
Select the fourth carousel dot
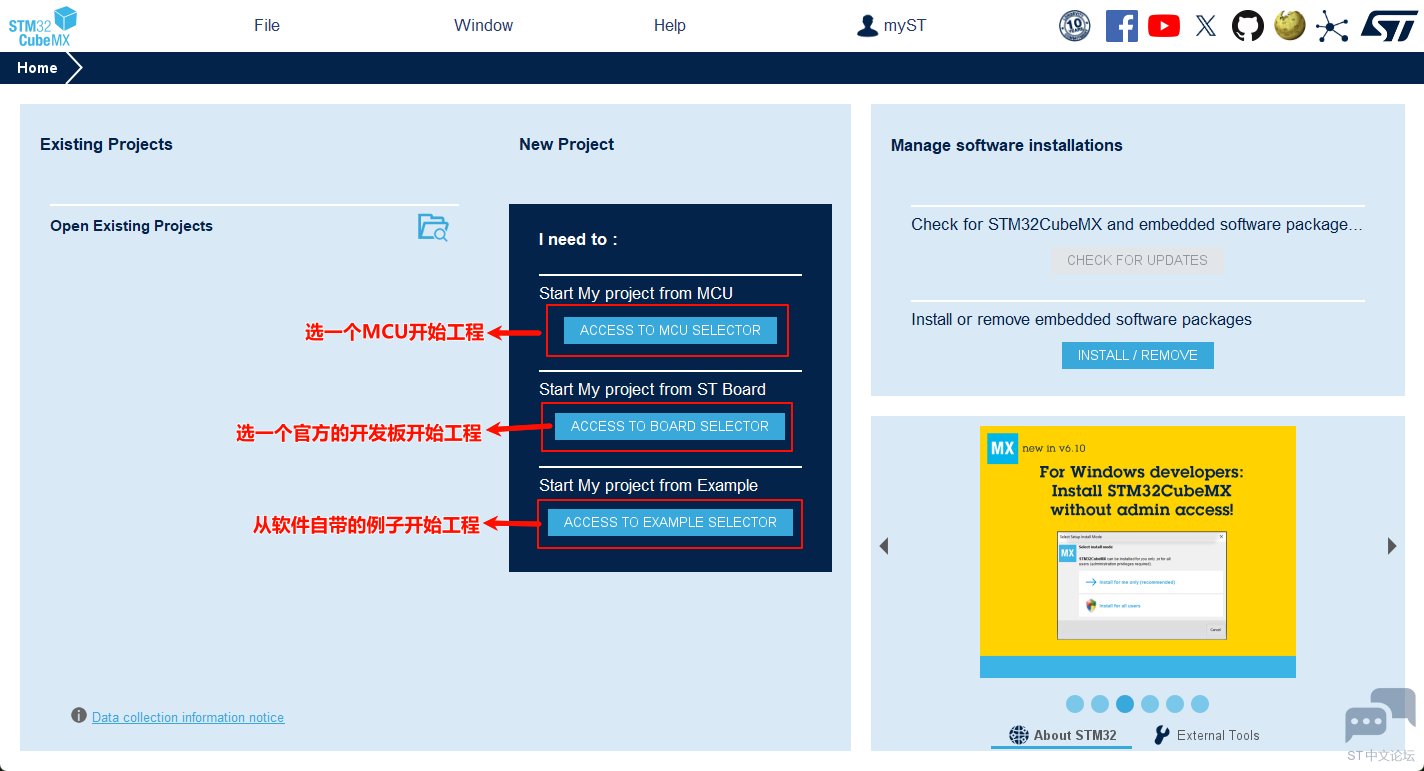tap(1150, 704)
